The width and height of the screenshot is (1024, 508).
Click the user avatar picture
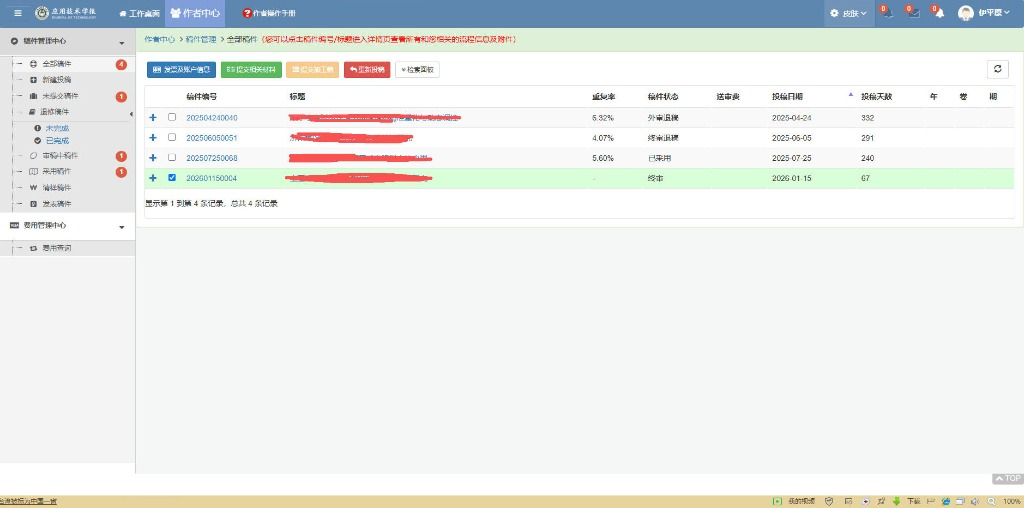click(x=966, y=13)
